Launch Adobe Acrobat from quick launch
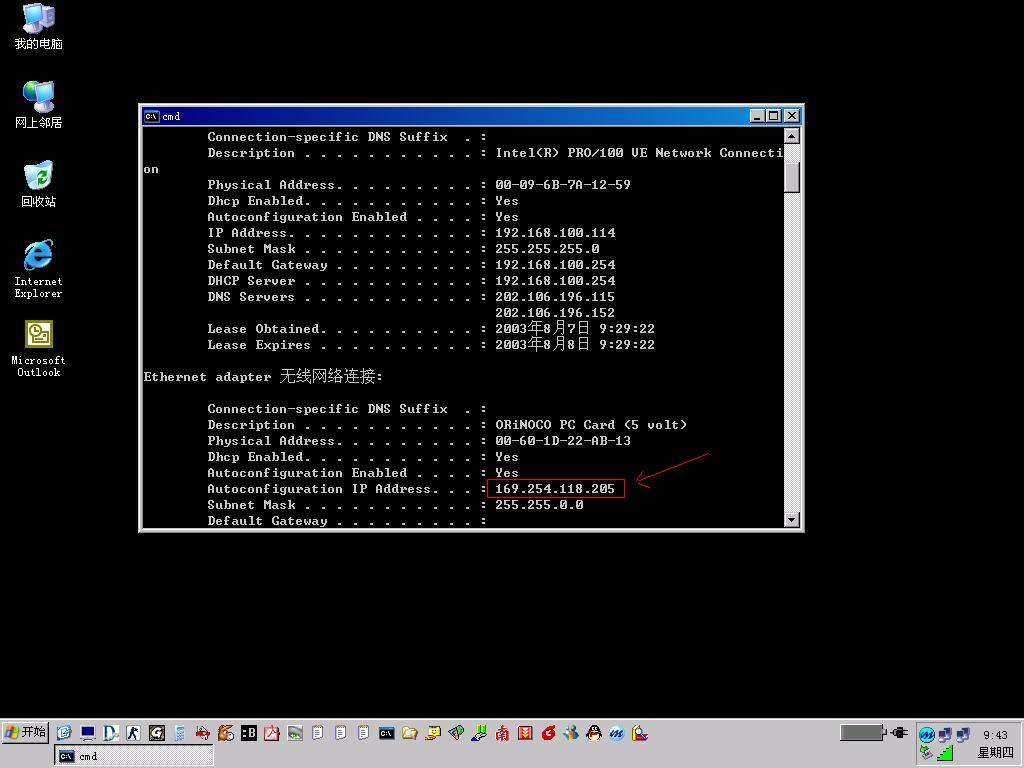The width and height of the screenshot is (1024, 768). [x=272, y=733]
